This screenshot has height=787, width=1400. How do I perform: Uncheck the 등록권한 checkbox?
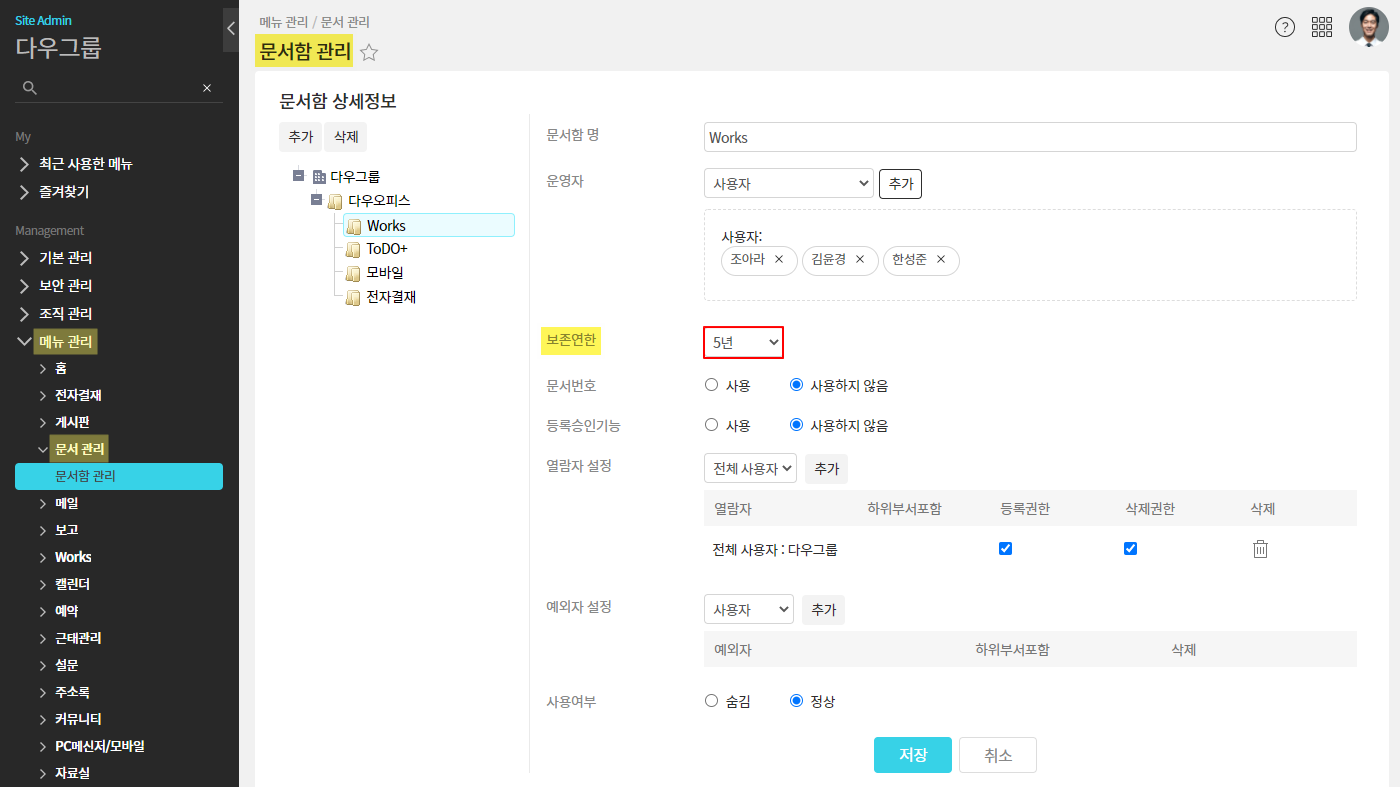tap(1006, 549)
